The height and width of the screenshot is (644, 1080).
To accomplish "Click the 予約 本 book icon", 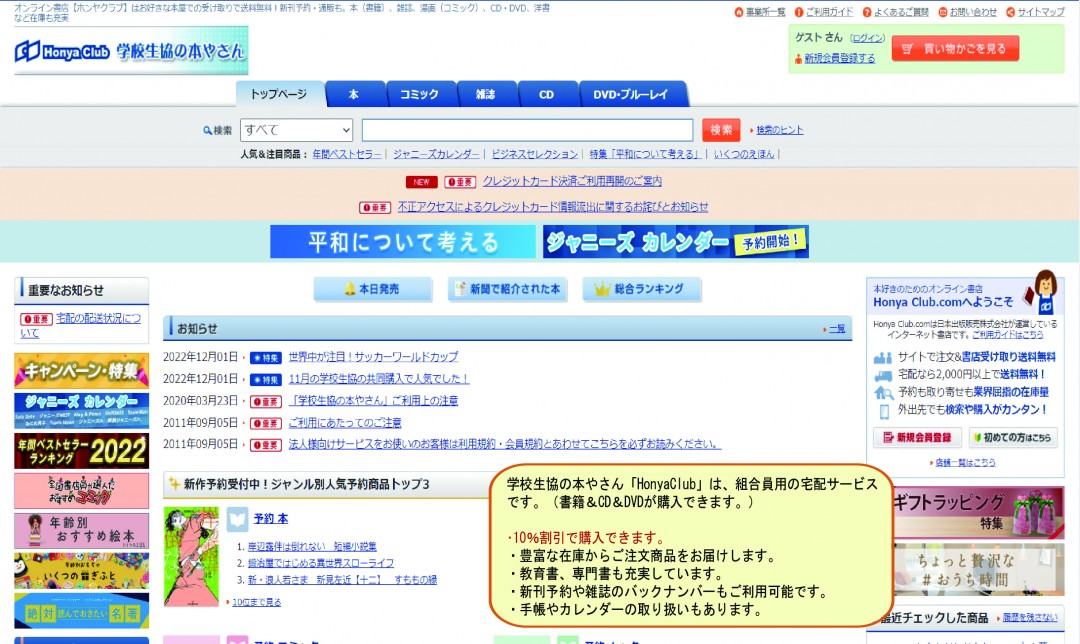I will (x=237, y=519).
